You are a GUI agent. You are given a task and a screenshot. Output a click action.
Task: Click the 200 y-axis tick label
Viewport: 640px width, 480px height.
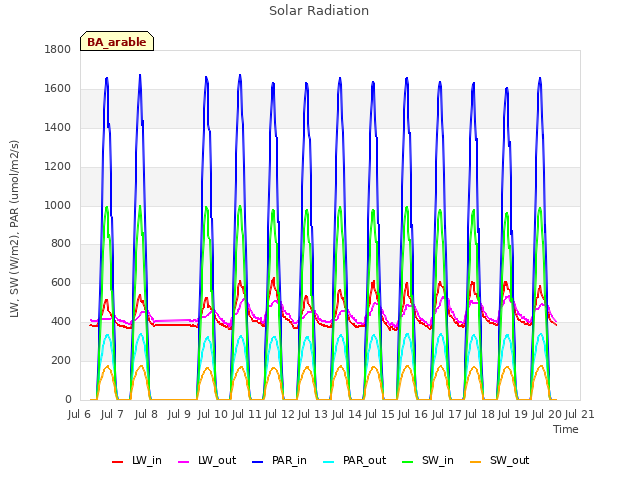pos(61,361)
